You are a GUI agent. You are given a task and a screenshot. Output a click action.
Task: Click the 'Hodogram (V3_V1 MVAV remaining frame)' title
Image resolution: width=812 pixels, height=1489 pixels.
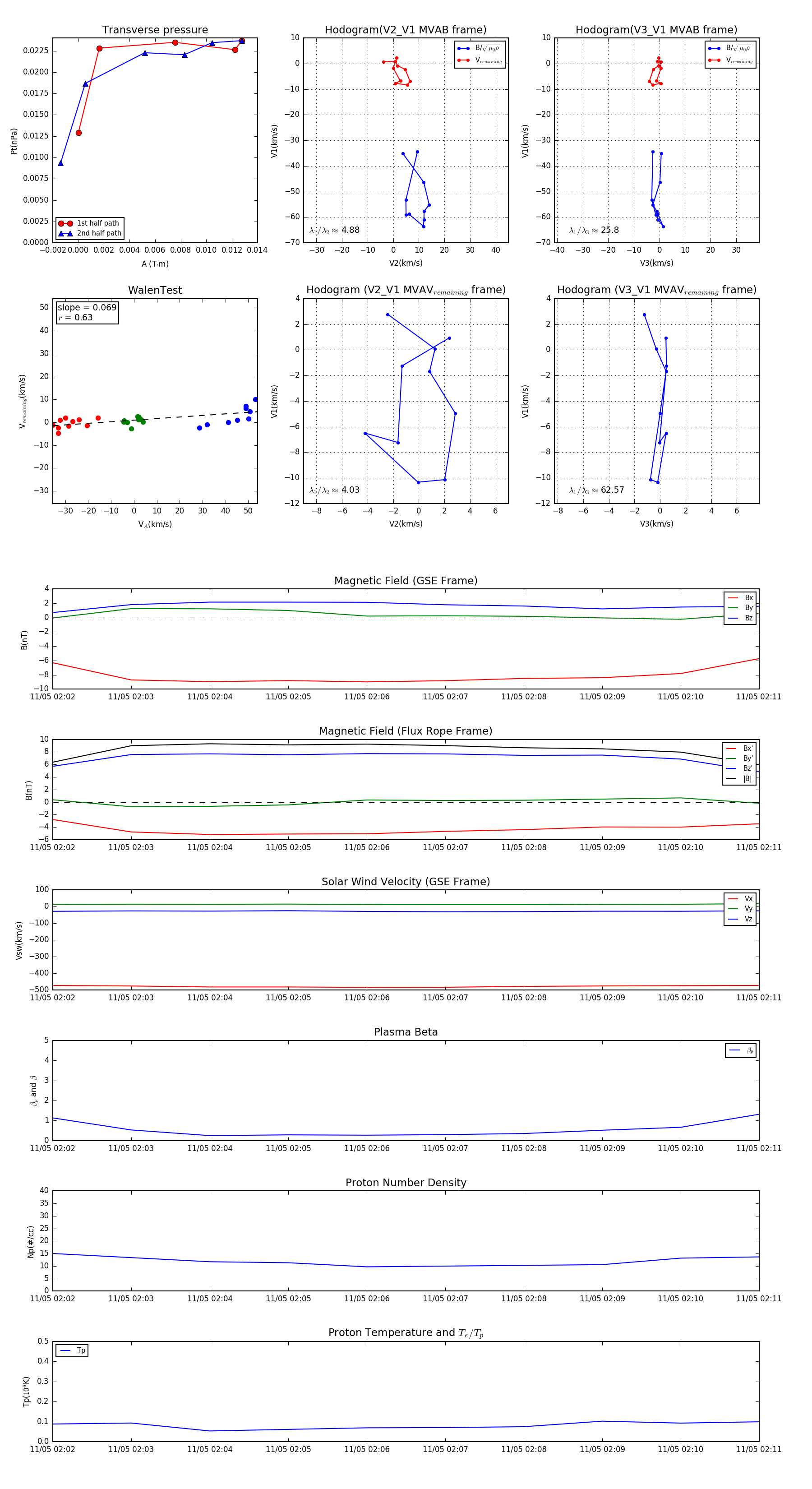click(x=656, y=290)
